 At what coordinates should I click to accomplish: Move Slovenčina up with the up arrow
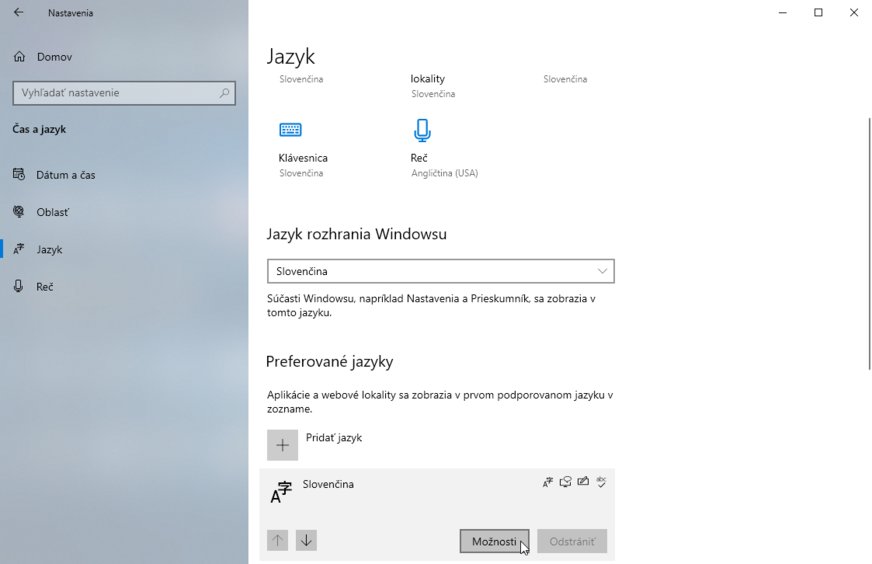pyautogui.click(x=278, y=541)
